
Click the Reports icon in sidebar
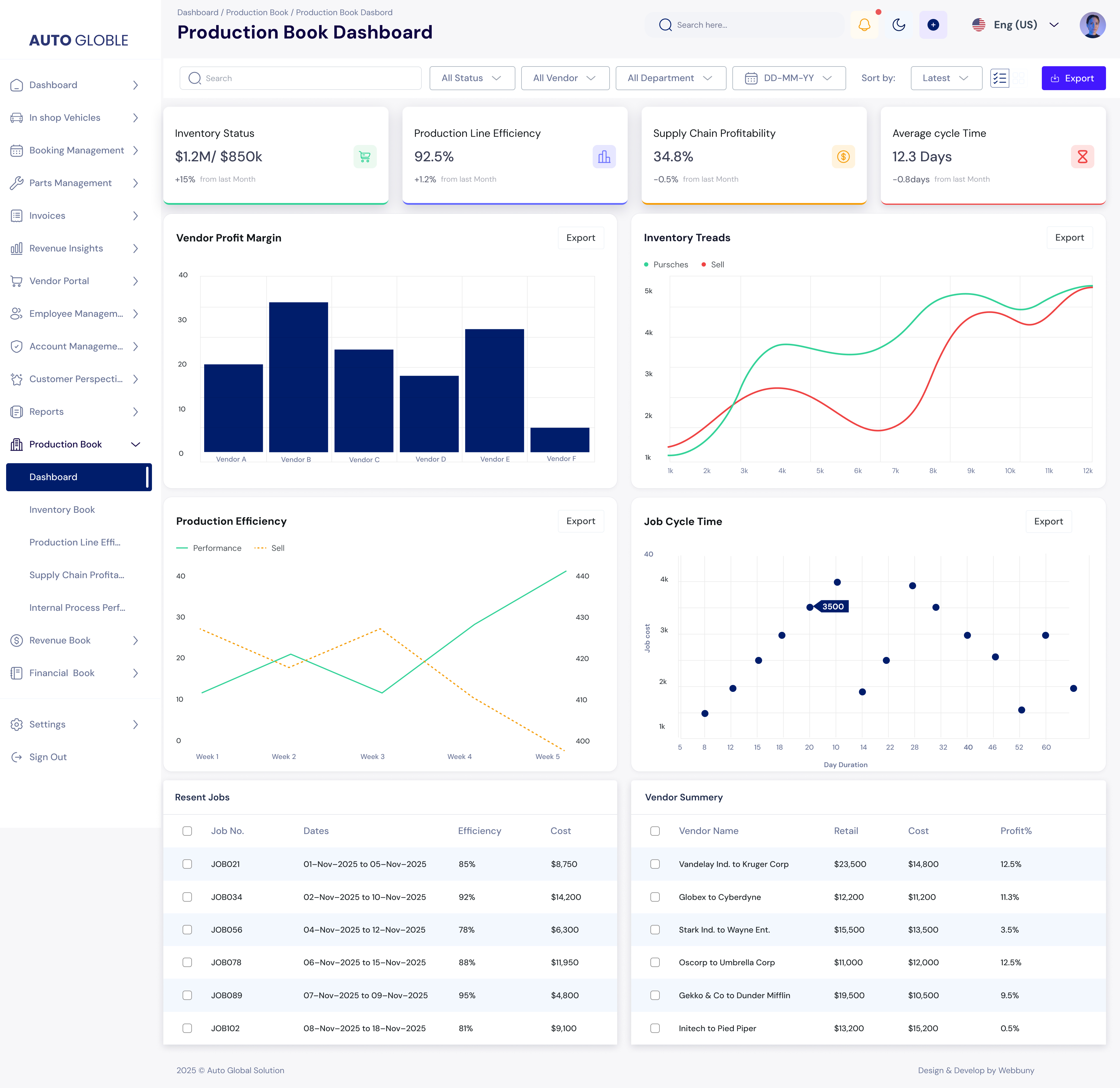[x=17, y=412]
